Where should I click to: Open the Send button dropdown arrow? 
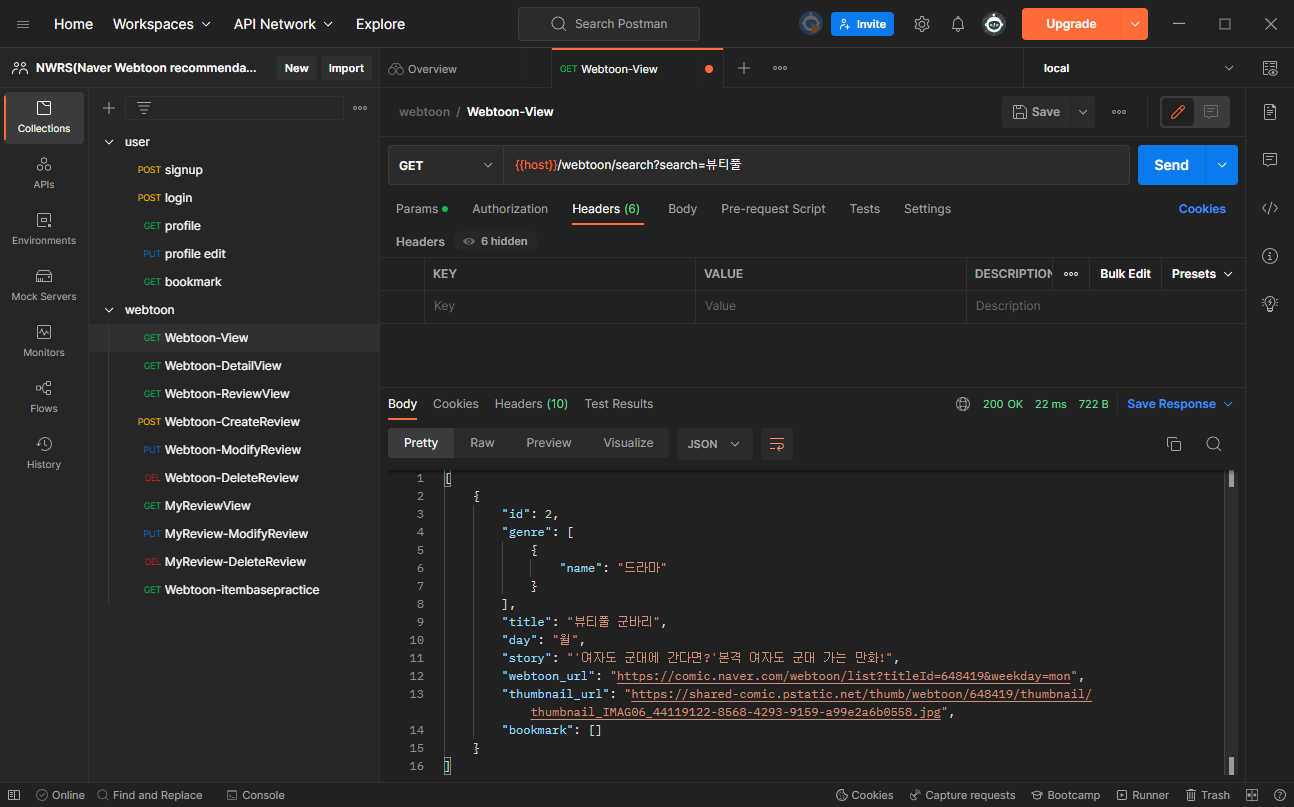(1221, 165)
